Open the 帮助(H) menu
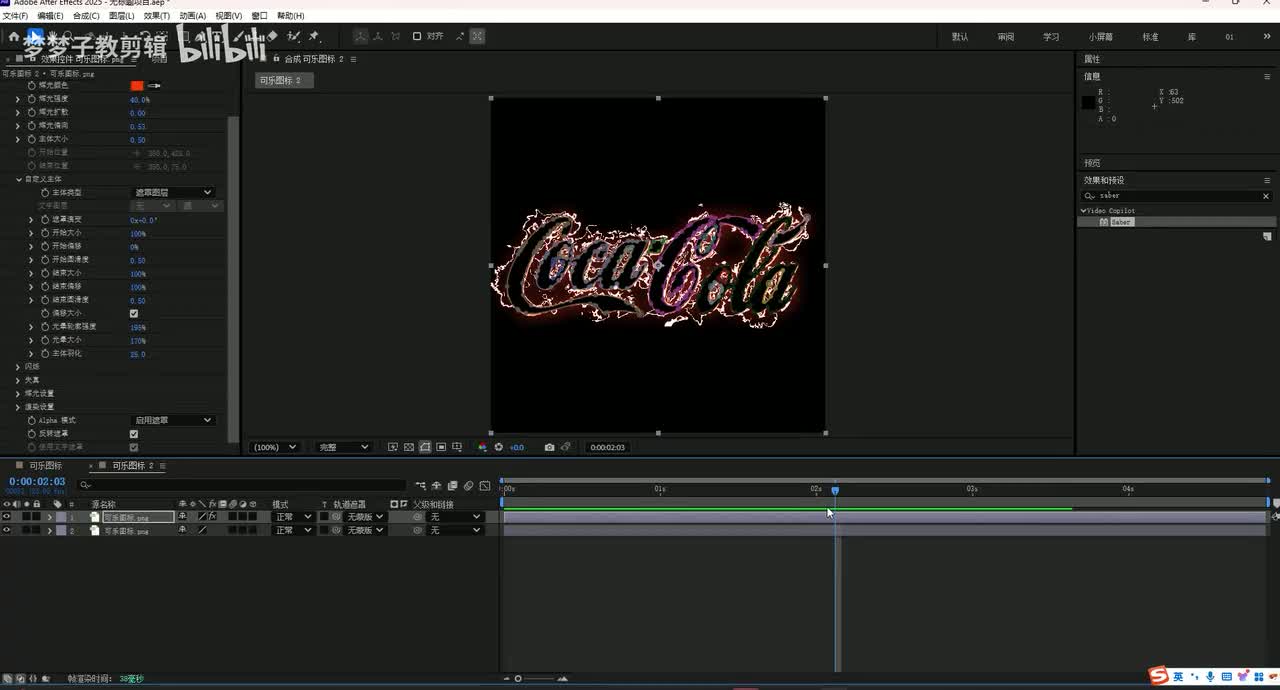Screen dimensions: 1280x690 291,16
